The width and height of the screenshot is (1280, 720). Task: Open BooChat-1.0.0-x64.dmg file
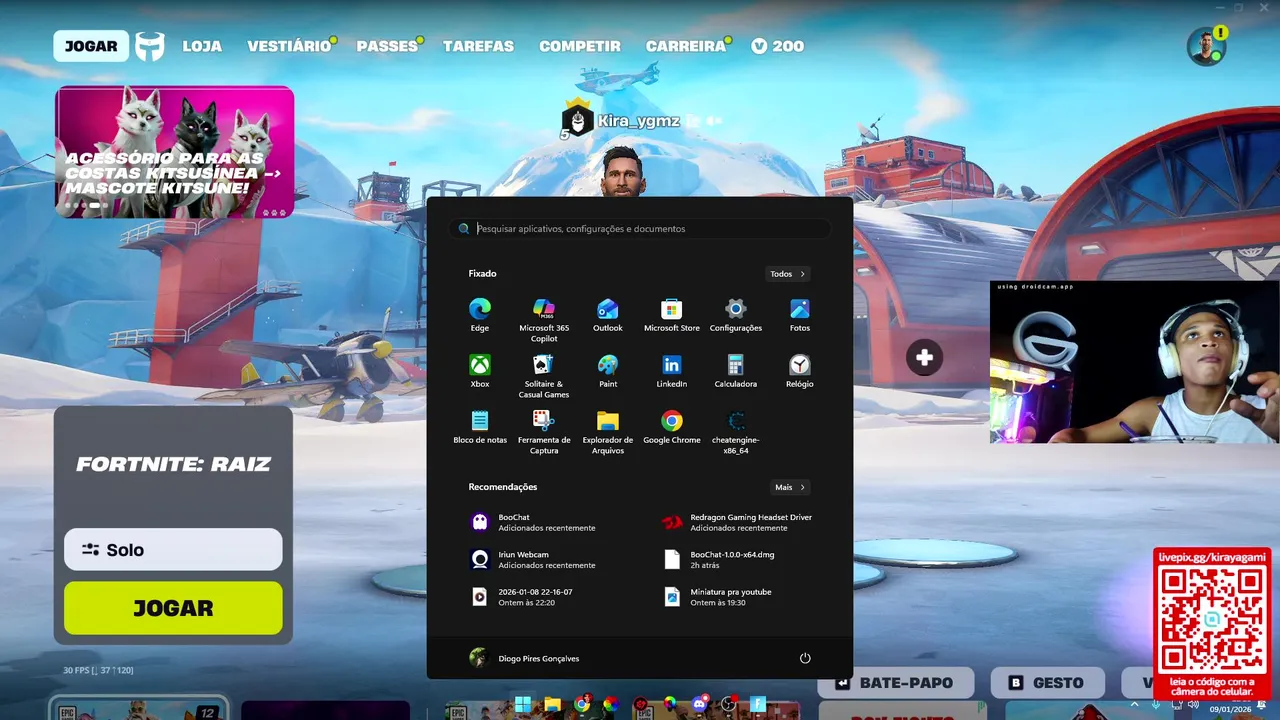(x=720, y=559)
